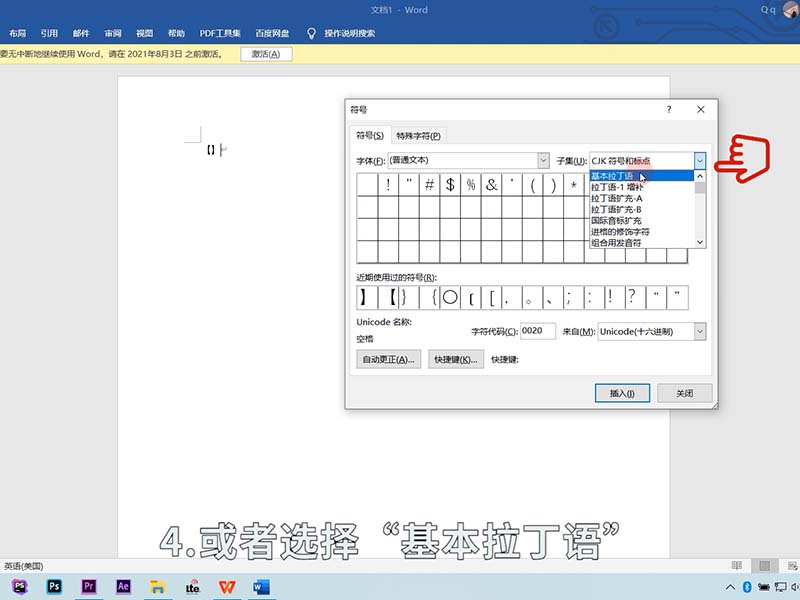Pick the 。 period from recently used symbols

[533, 297]
